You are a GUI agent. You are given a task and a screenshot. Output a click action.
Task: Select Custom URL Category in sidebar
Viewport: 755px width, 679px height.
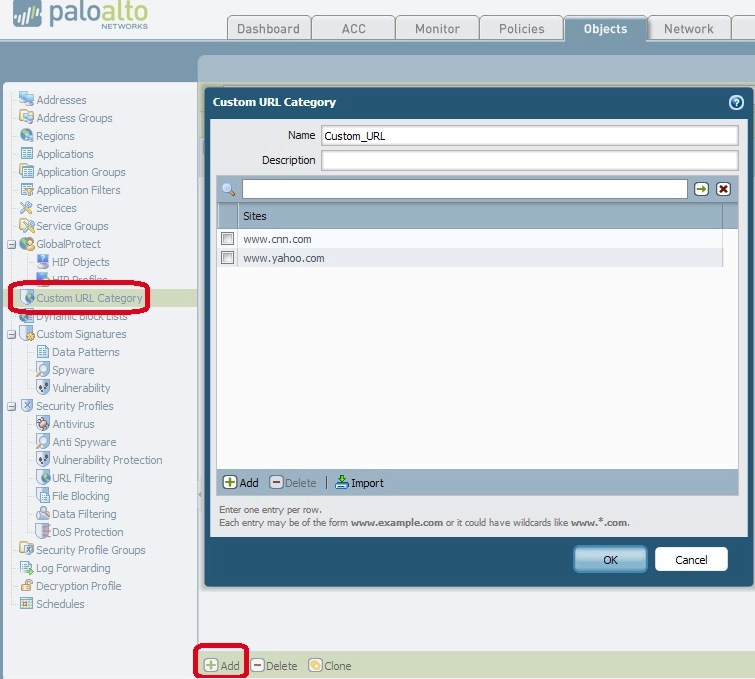pyautogui.click(x=89, y=298)
